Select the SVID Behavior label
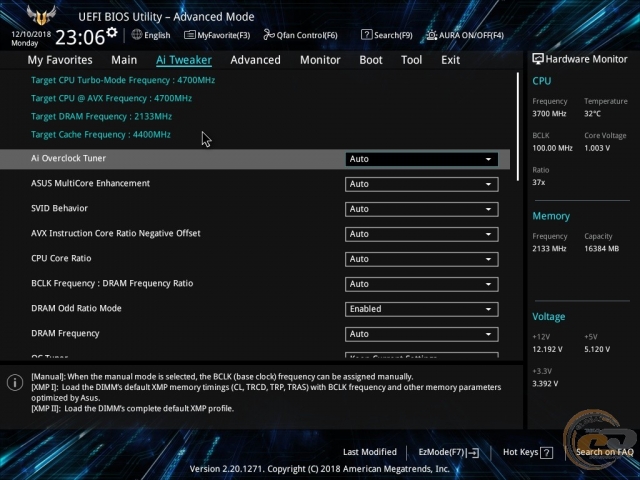640x480 pixels. (x=59, y=208)
